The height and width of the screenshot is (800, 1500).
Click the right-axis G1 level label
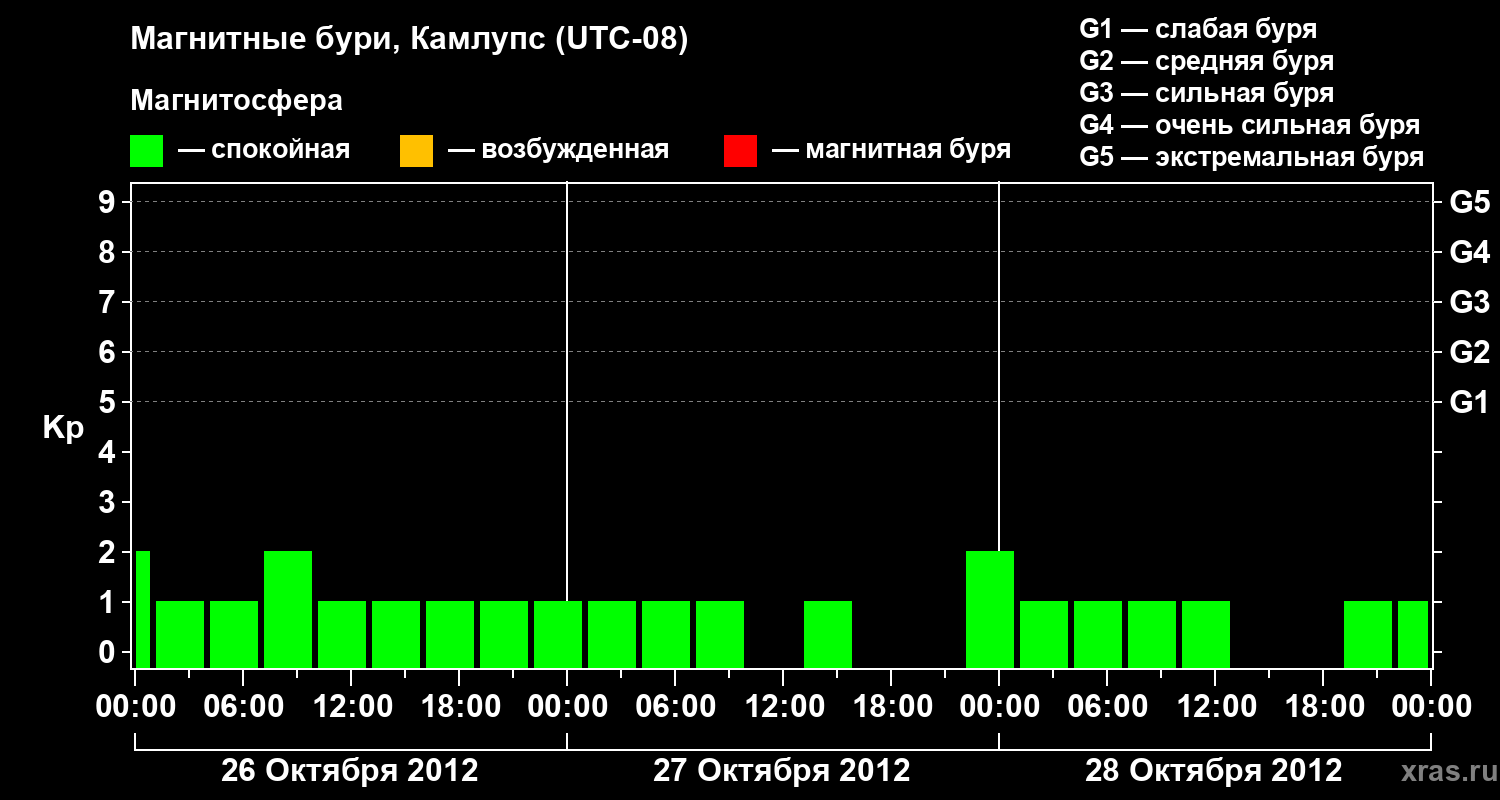pos(1469,402)
